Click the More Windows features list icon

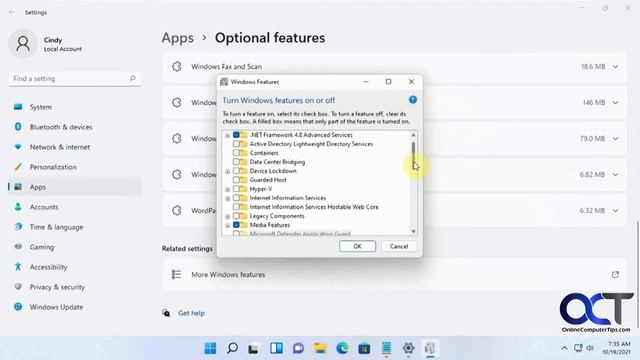coord(176,275)
